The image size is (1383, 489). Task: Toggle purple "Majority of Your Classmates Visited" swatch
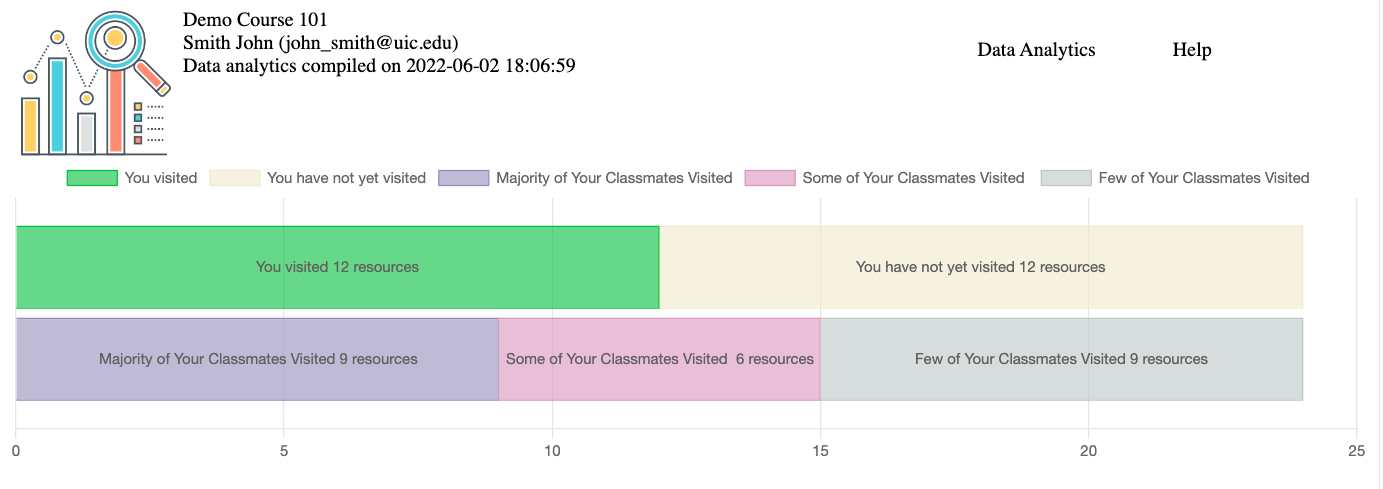[x=464, y=178]
